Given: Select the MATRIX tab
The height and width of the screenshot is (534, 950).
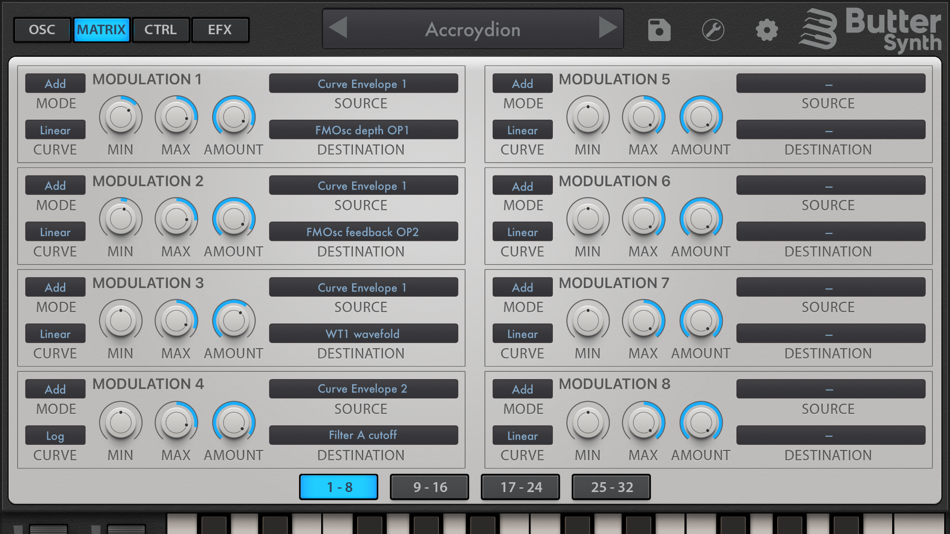Looking at the screenshot, I should [x=101, y=30].
